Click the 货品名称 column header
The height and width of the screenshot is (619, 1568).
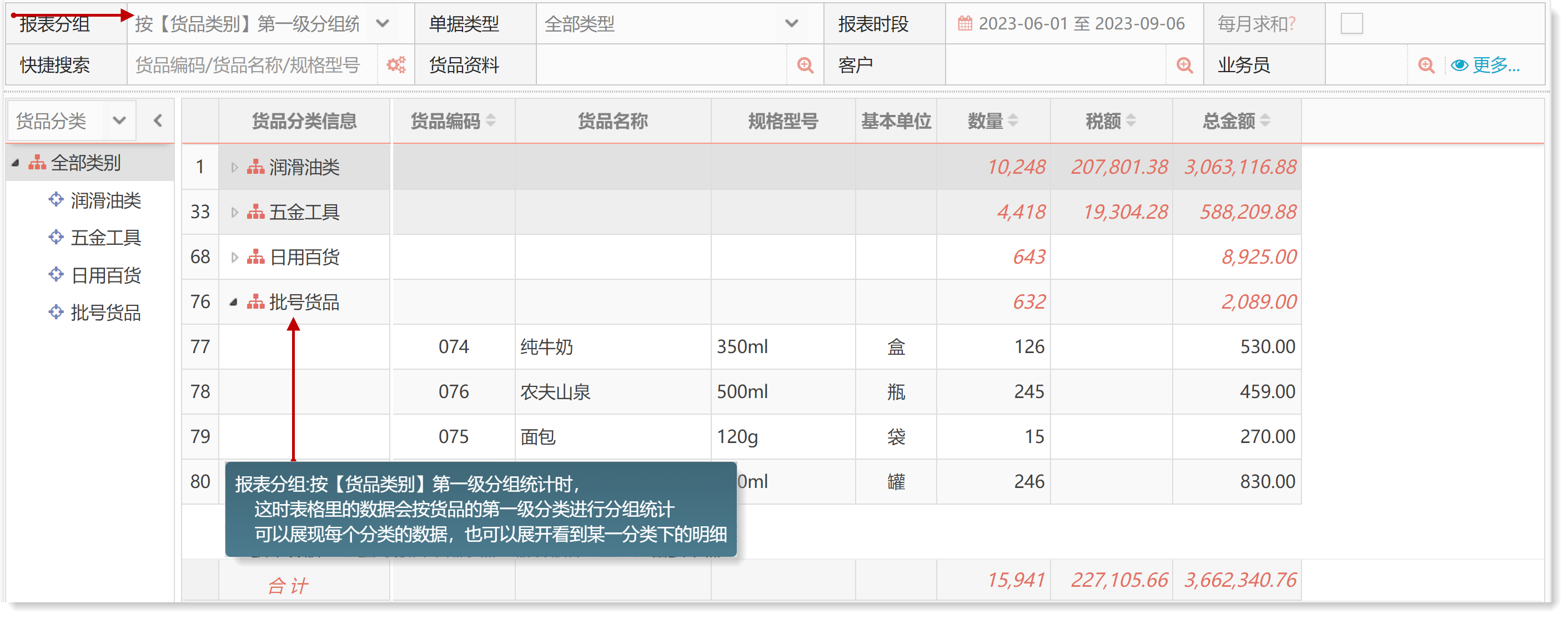[613, 120]
